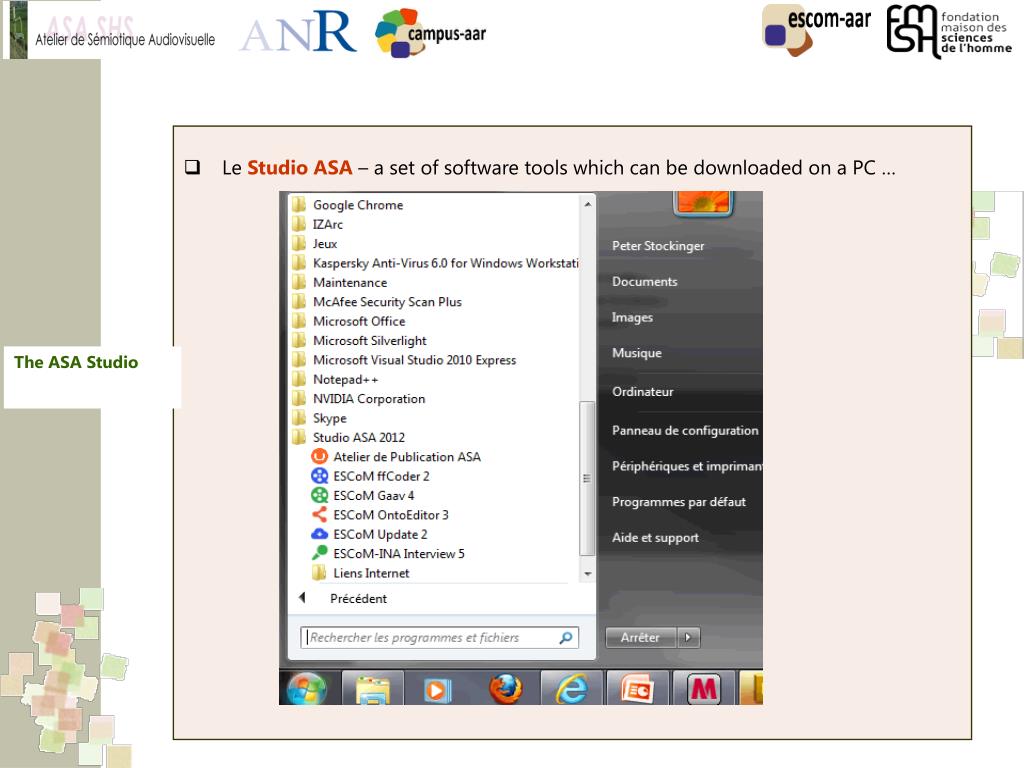Open Ordinateur from Start menu
Screen dimensions: 1024x768
click(x=643, y=392)
